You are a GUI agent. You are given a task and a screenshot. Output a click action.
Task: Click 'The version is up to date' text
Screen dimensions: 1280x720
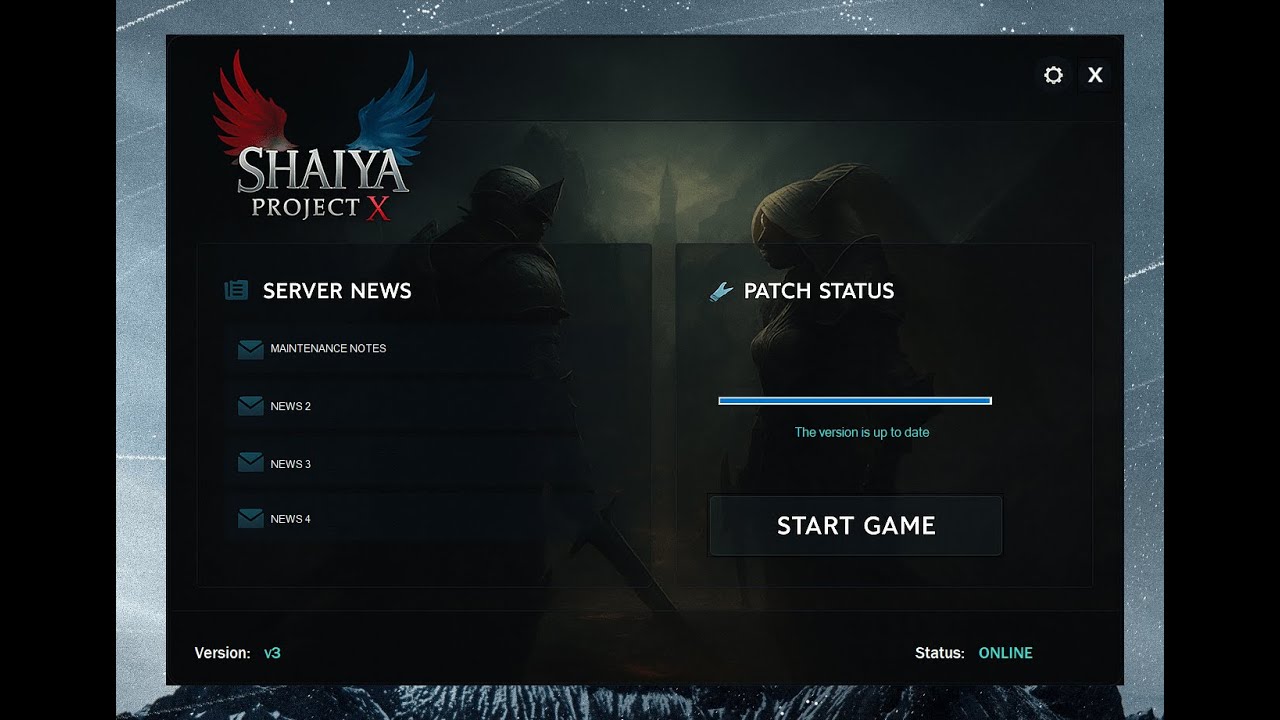coord(862,433)
